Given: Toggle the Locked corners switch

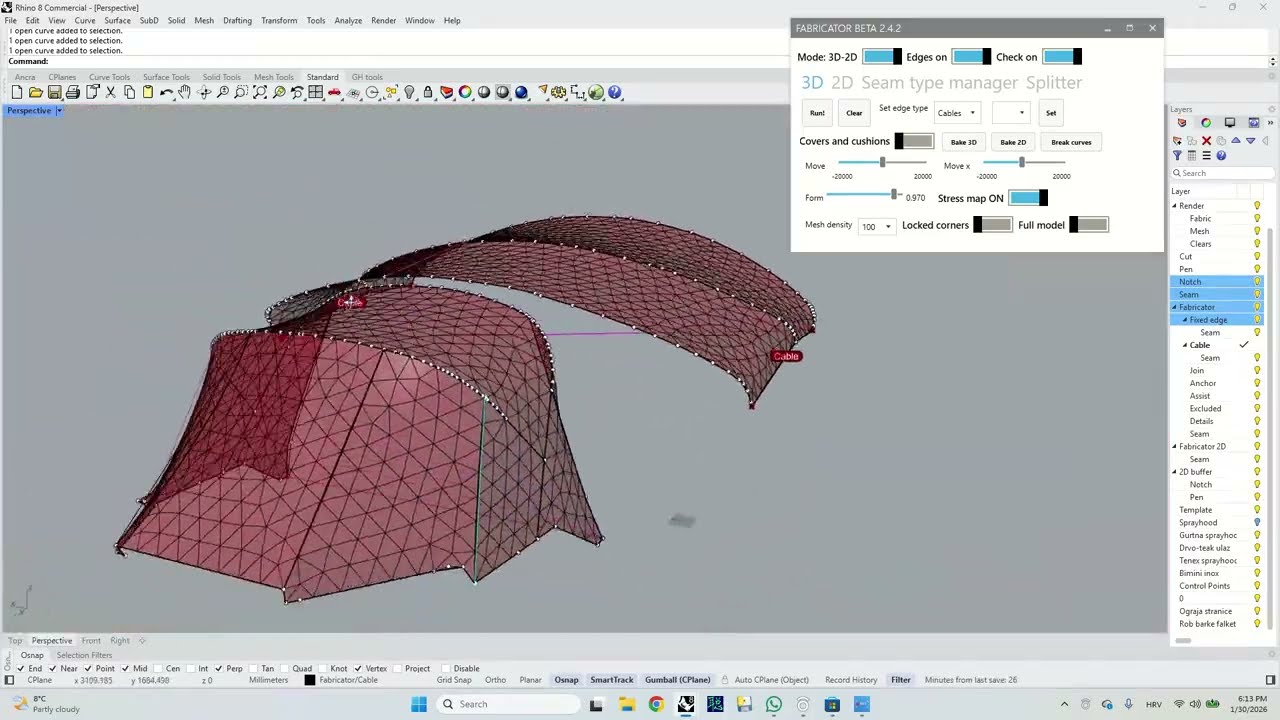Looking at the screenshot, I should (x=992, y=225).
